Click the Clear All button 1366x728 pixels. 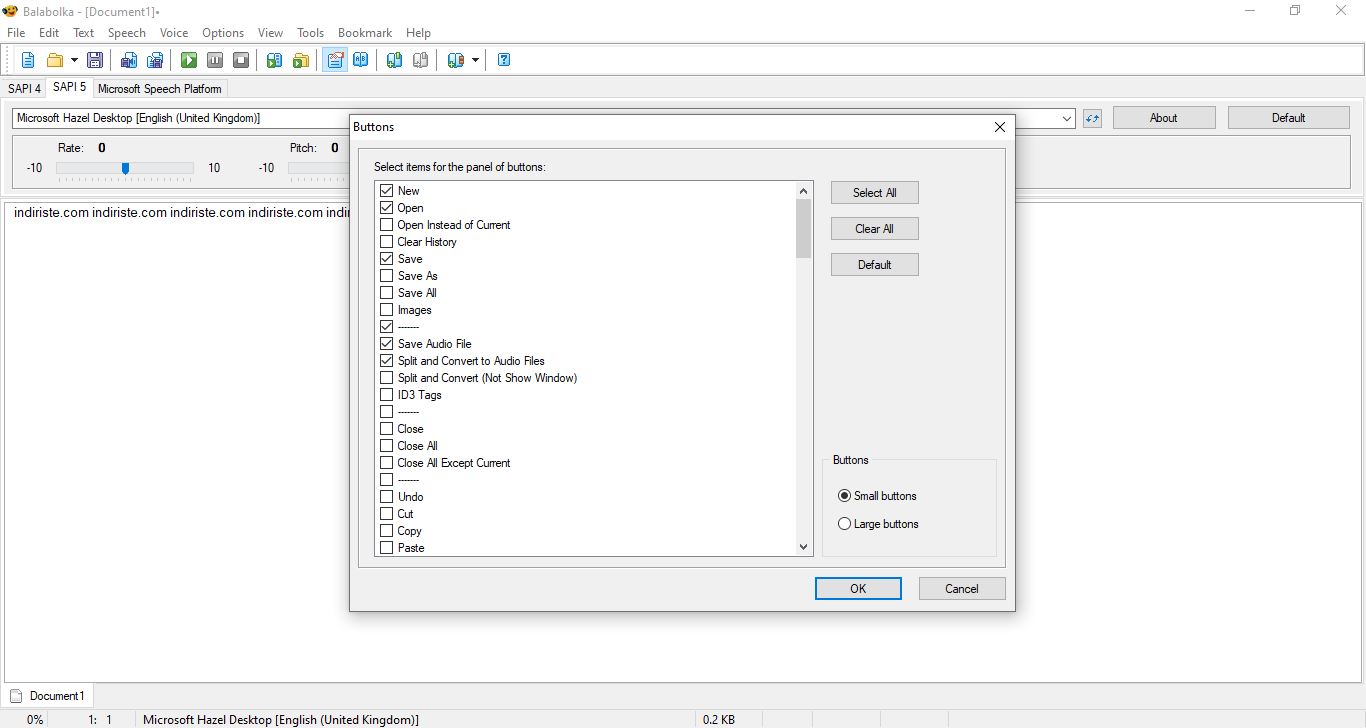tap(875, 229)
